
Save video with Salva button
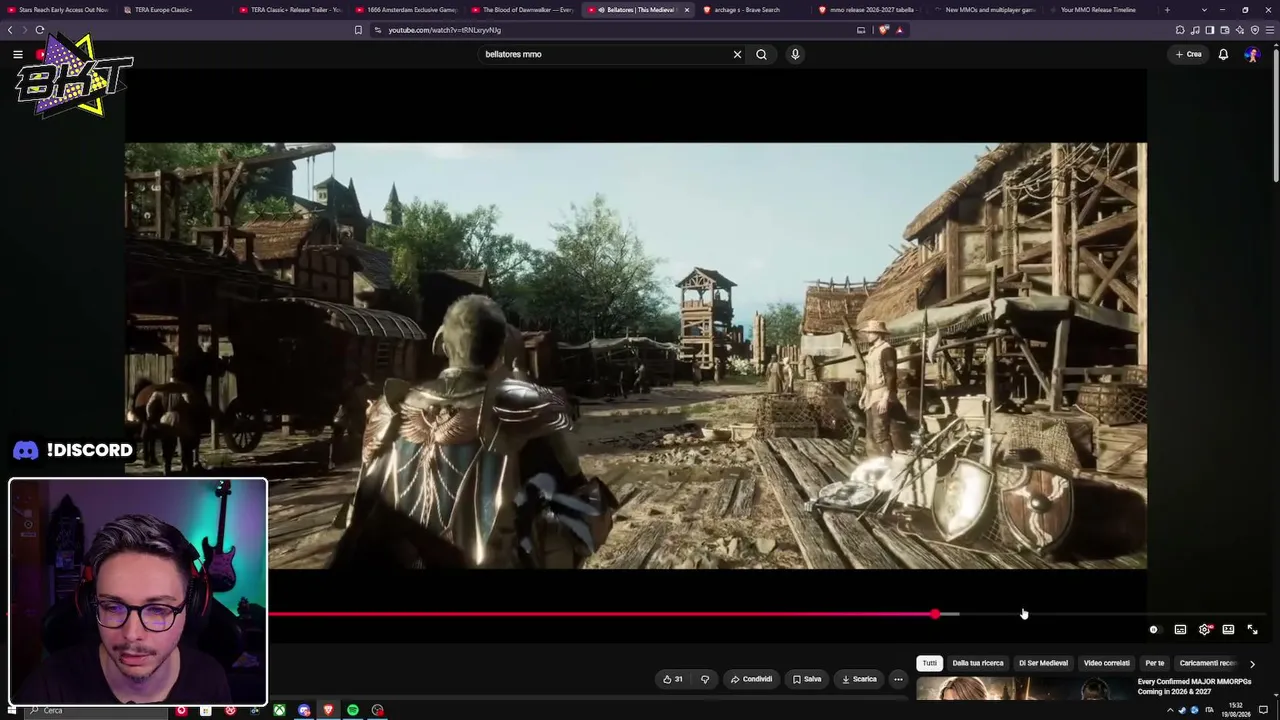coord(807,679)
